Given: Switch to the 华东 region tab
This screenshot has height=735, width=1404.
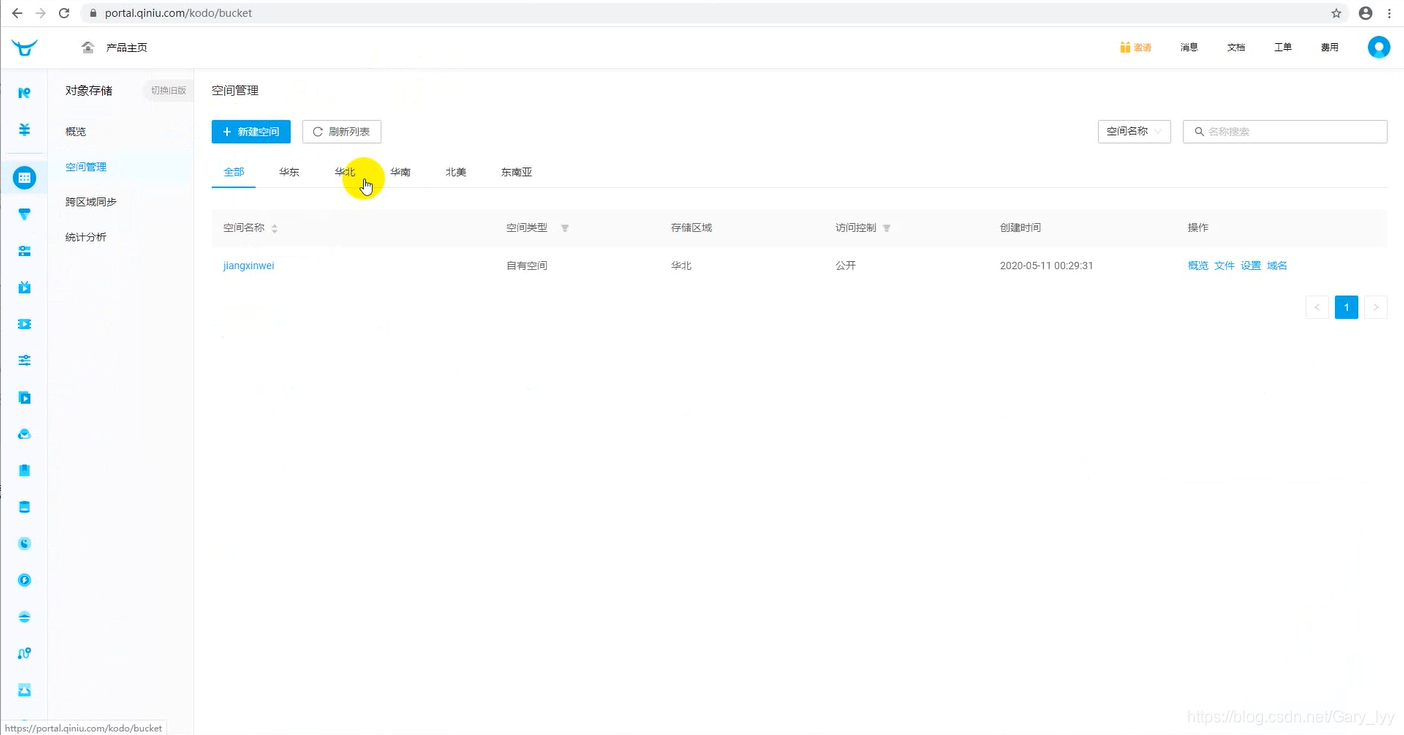Looking at the screenshot, I should 289,172.
